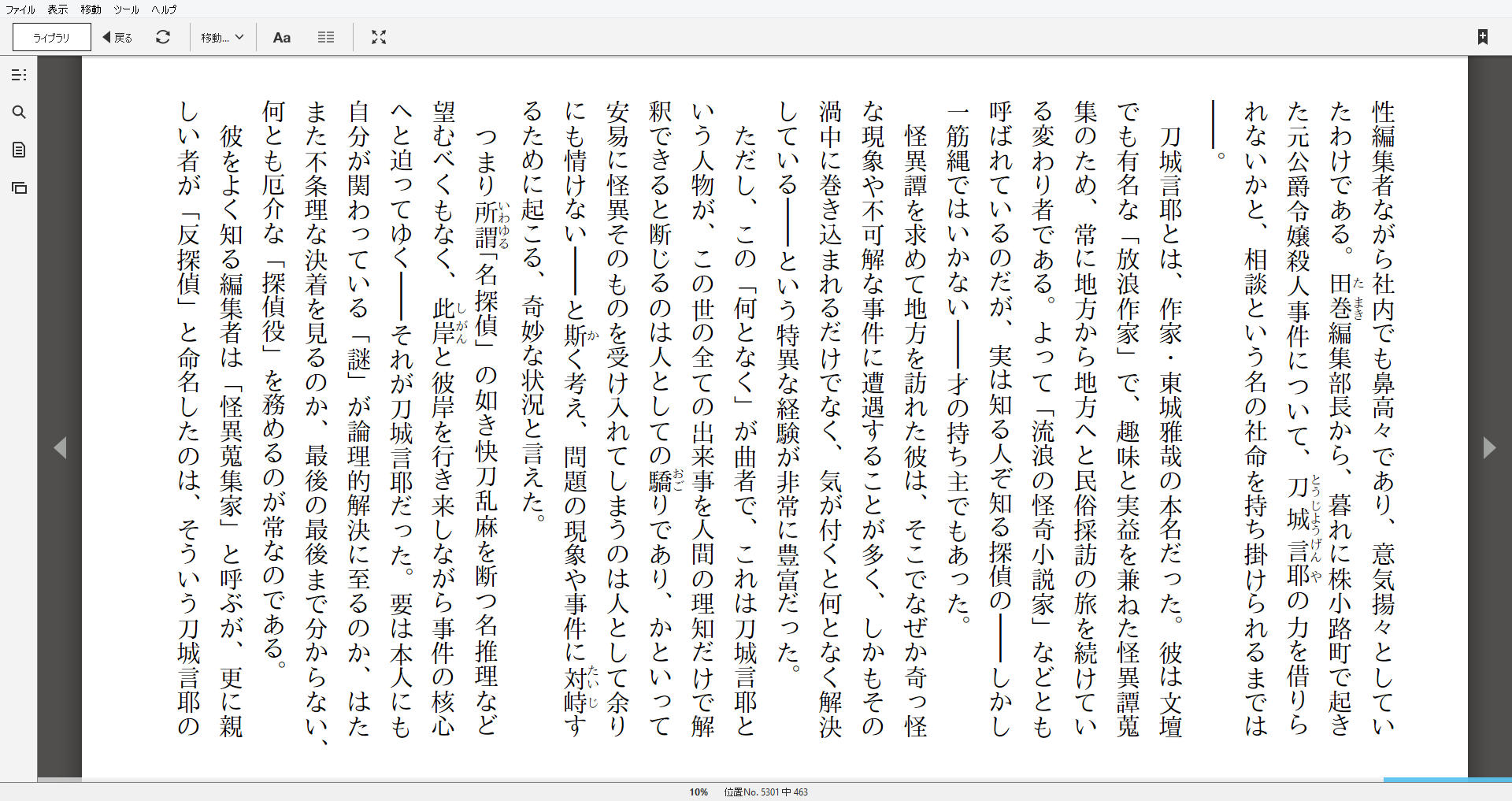
Task: Open the notebook notes icon in sidebar
Action: [19, 150]
